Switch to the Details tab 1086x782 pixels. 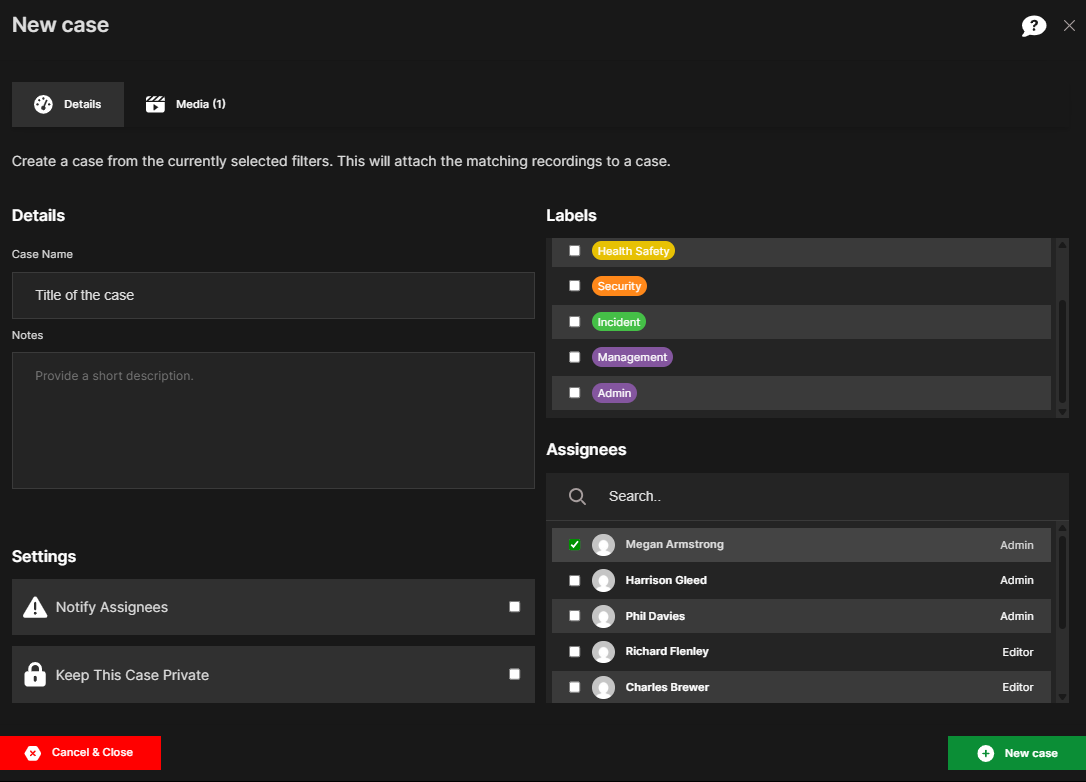[x=68, y=104]
